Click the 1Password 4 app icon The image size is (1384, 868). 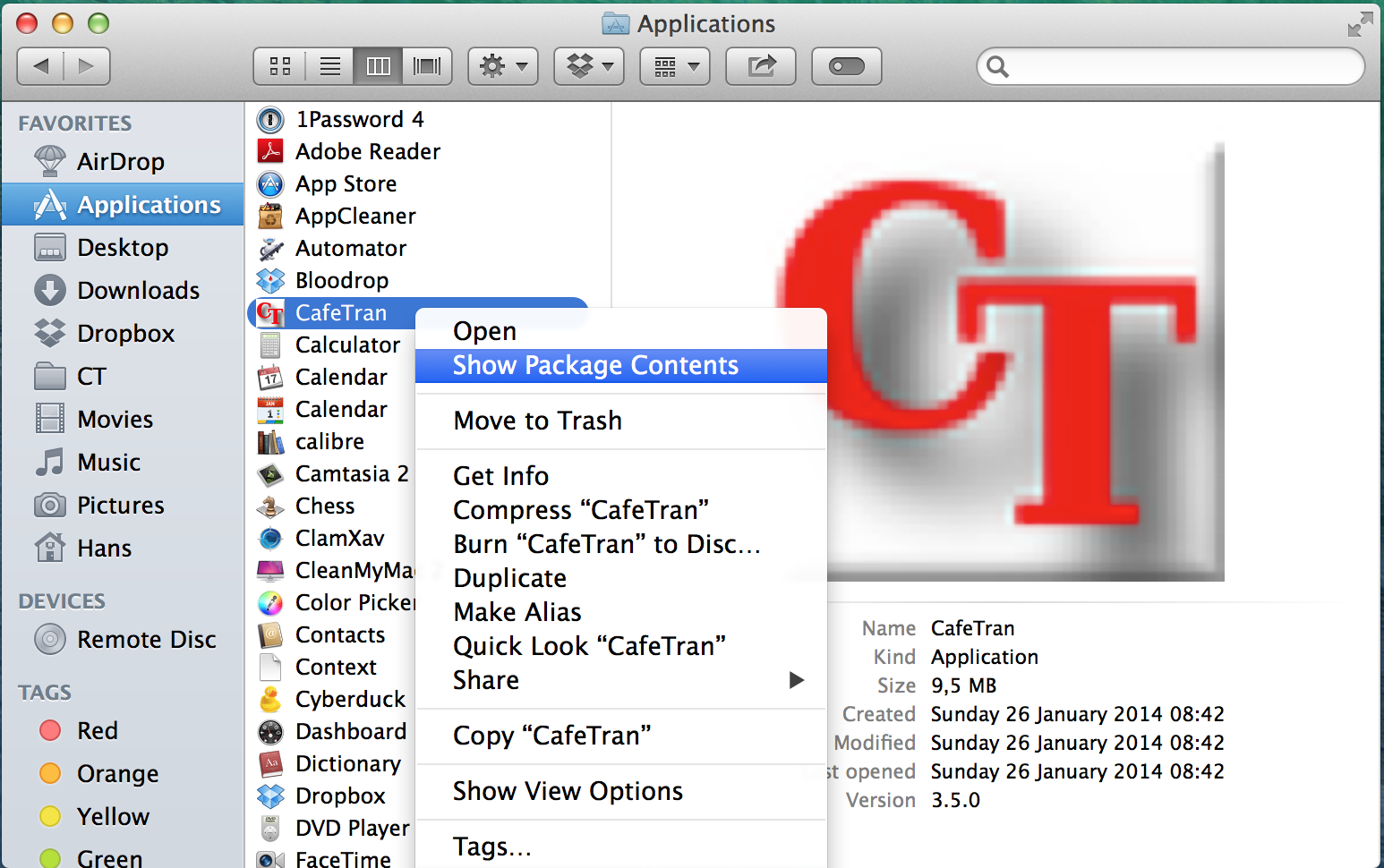pos(270,120)
